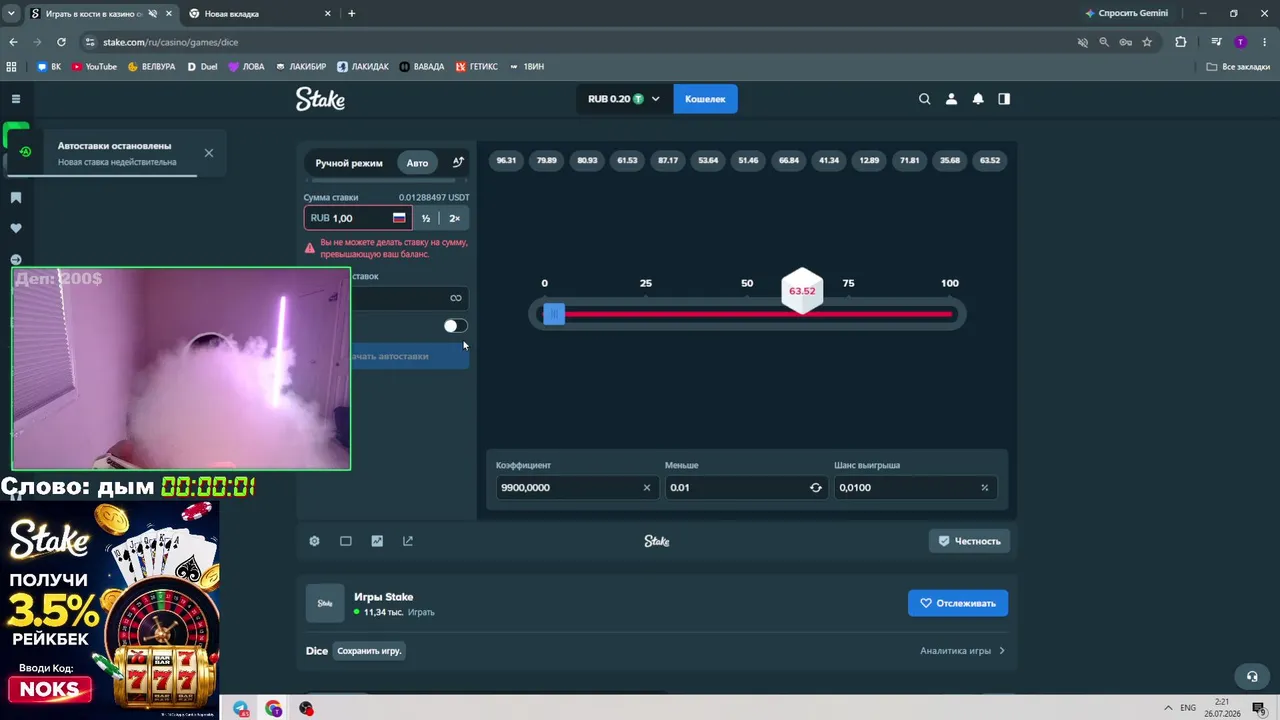Click the Игры Stake provider thumbnail
Screen dimensions: 1280x720
325,603
